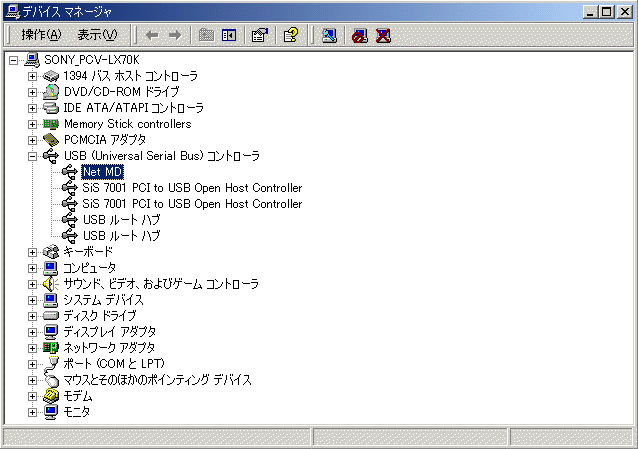Screen dimensions: 638x449
Task: Toggle the show/hide console tree icon
Action: 229,35
